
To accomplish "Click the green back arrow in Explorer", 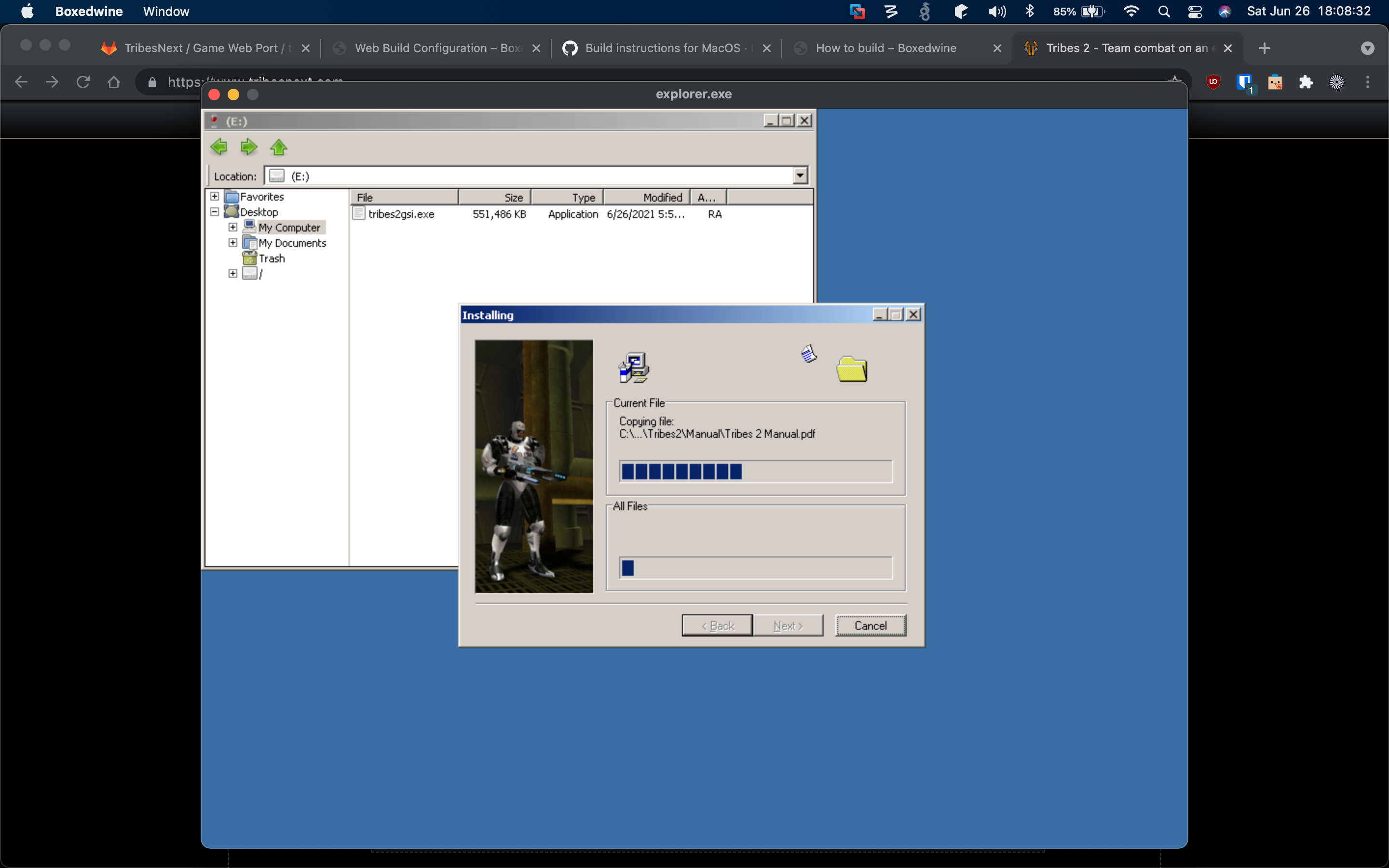I will point(218,148).
